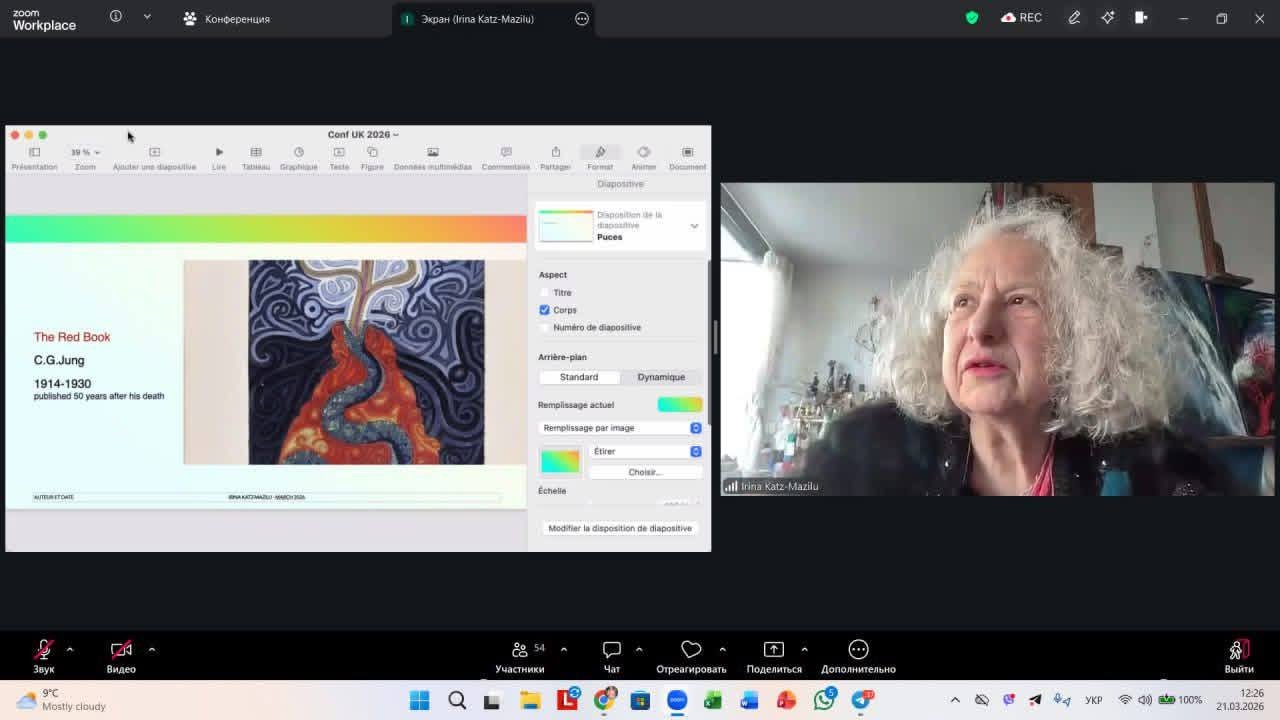Open the meeting info icon in Zoom

point(116,17)
